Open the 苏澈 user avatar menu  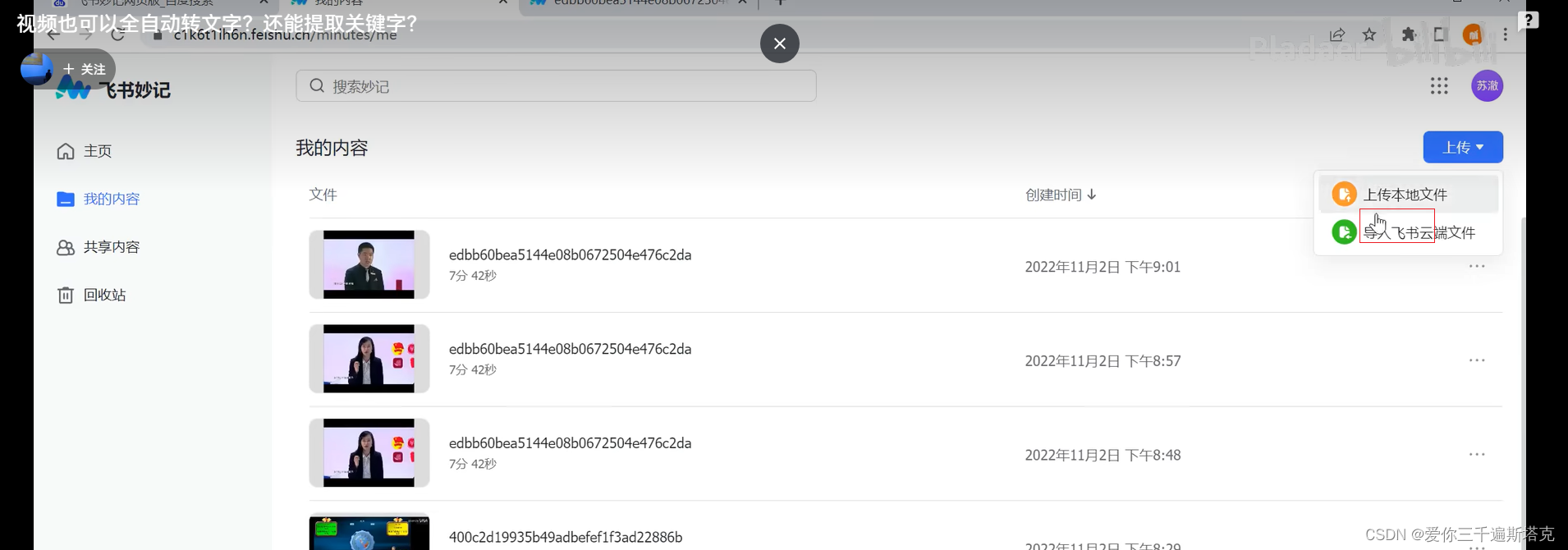click(1487, 85)
